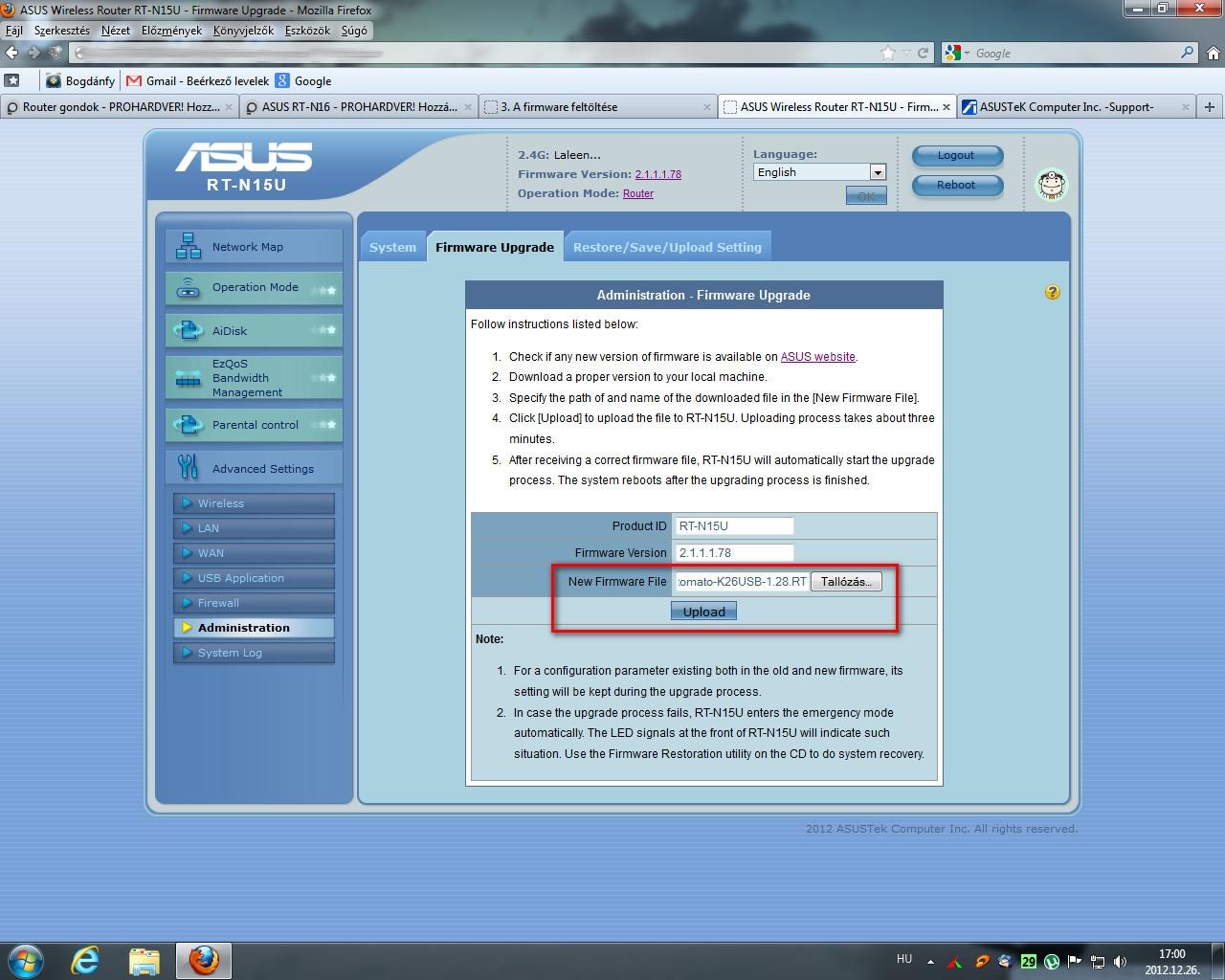1225x980 pixels.
Task: Open the search engine dropdown next to Google icon
Action: pos(967,54)
